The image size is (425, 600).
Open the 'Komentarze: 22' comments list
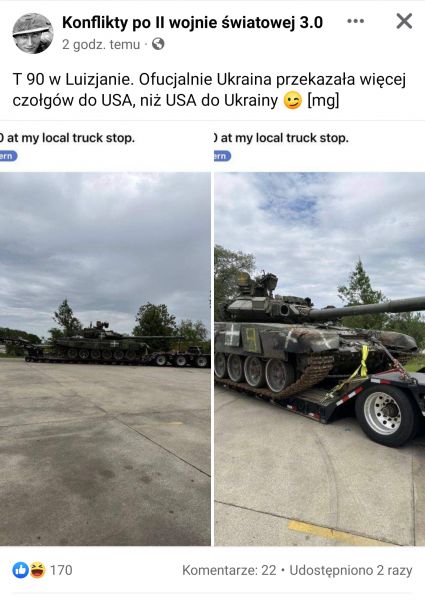tap(229, 570)
